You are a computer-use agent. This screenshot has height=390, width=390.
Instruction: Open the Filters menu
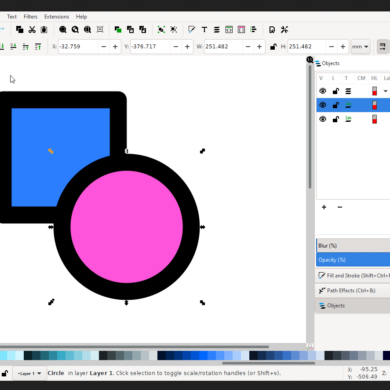[x=30, y=17]
